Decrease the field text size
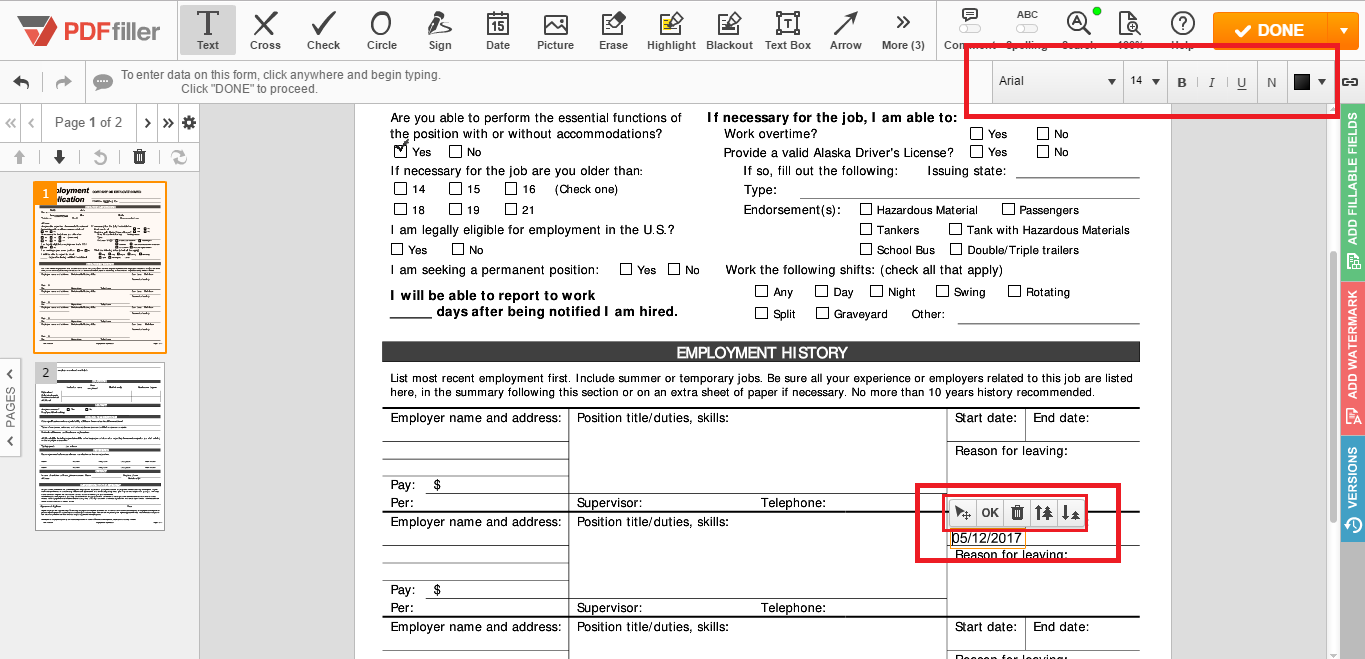 1070,513
